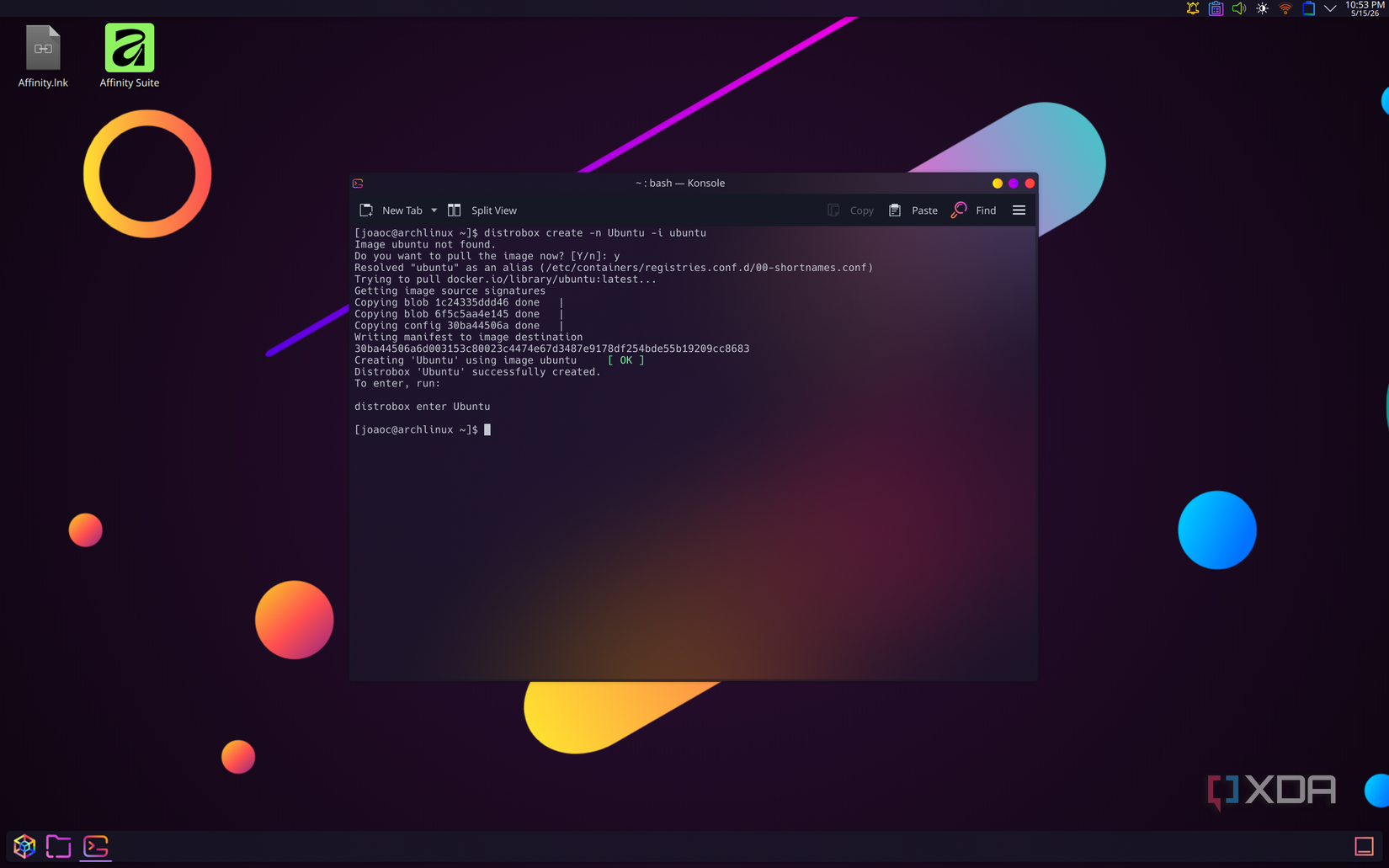Open the clock showing 10:53 PM

1365,8
